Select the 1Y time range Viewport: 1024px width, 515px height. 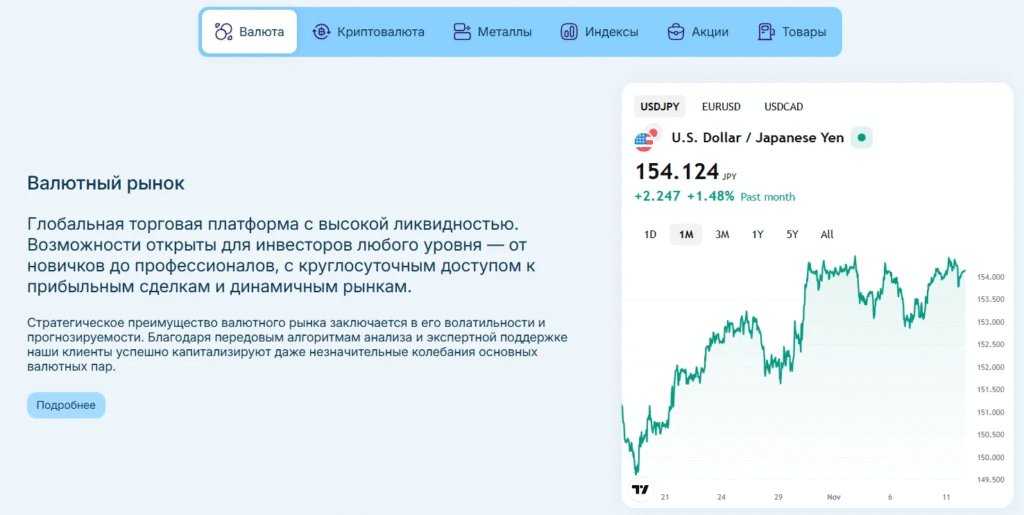[x=758, y=235]
